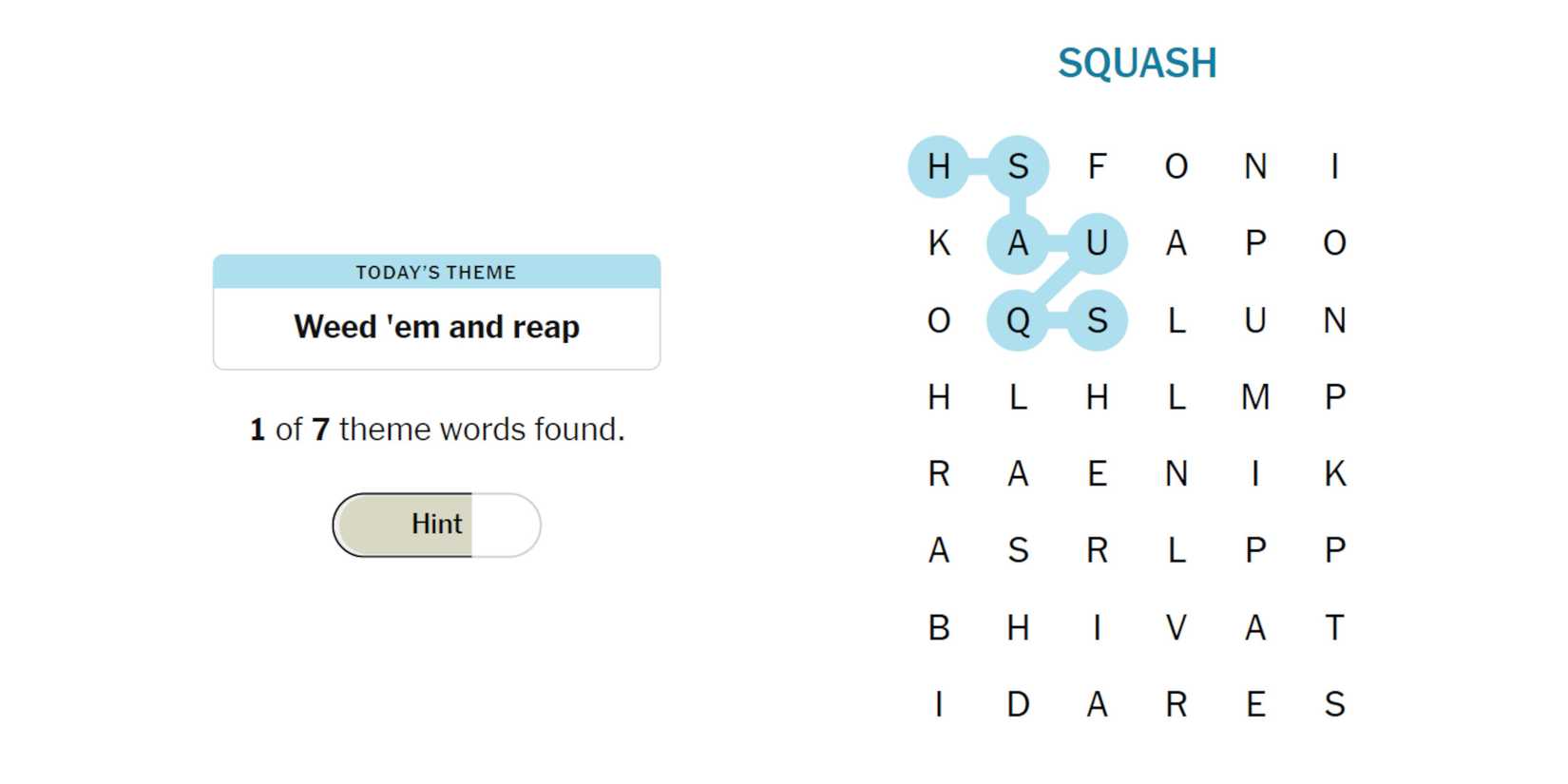Select the highlighted U tile
The width and height of the screenshot is (1568, 784).
(1097, 244)
